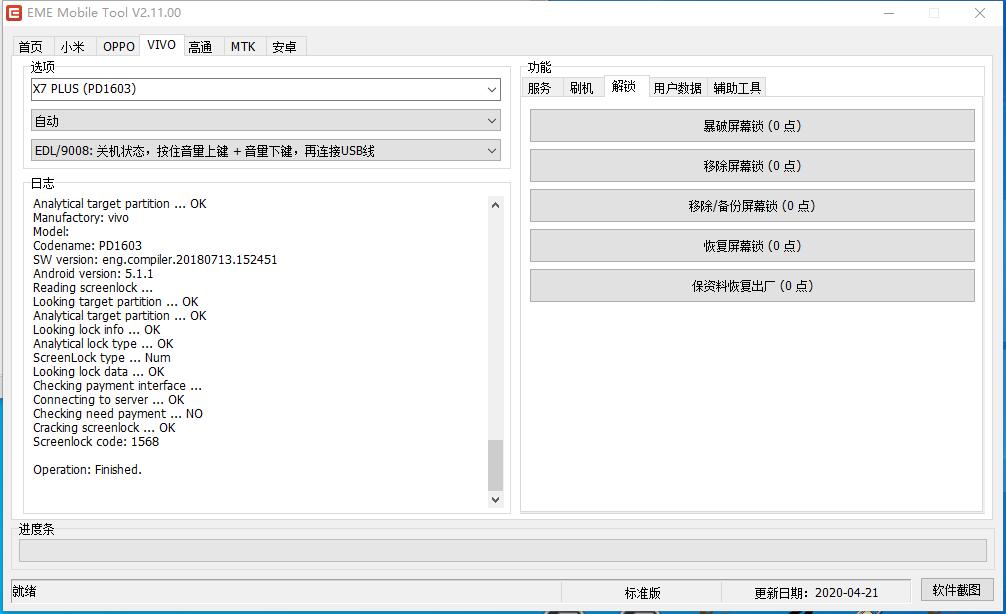
Task: Click the log scrollbar up arrow
Action: pos(495,205)
